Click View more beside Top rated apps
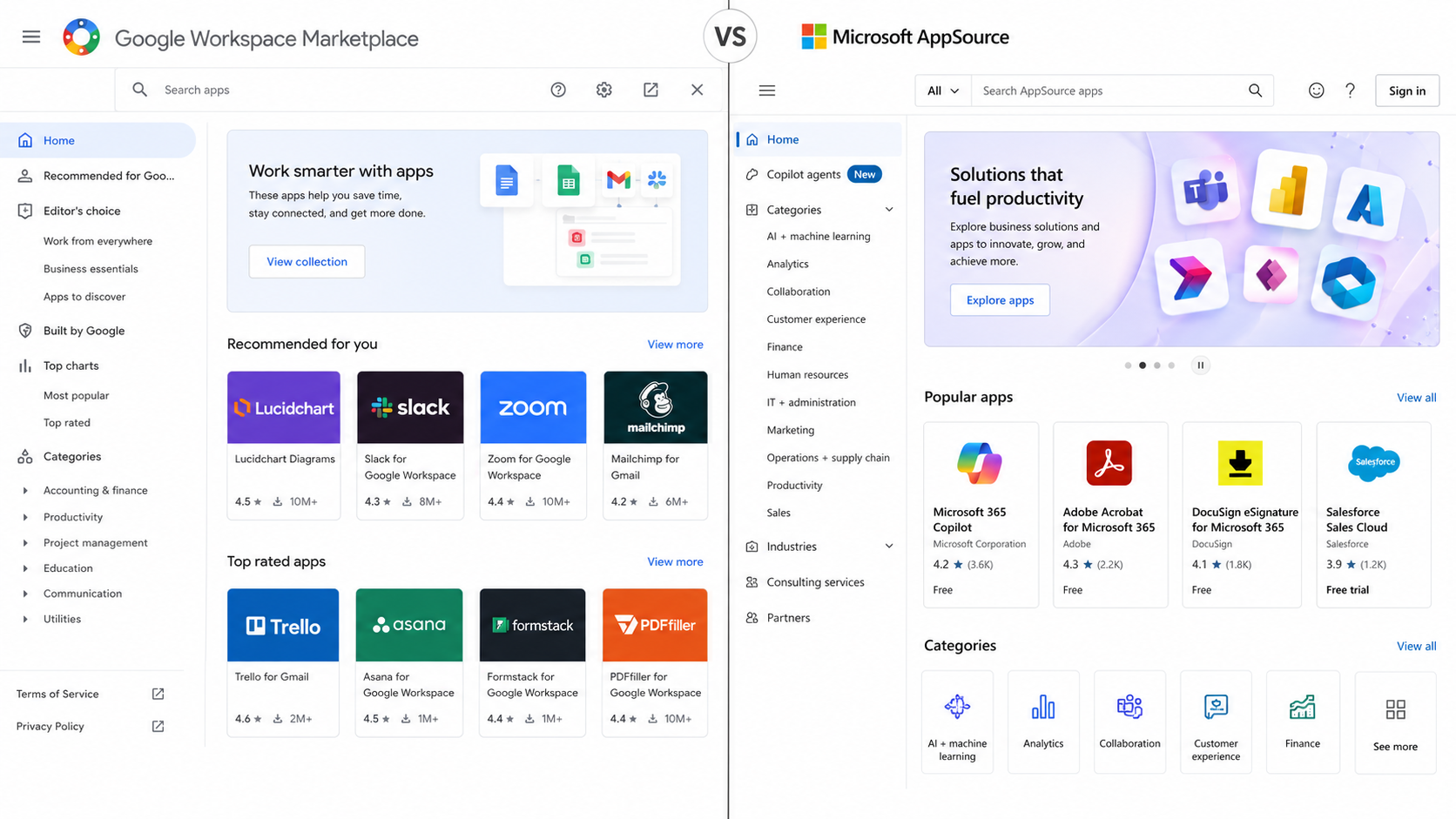 tap(675, 562)
